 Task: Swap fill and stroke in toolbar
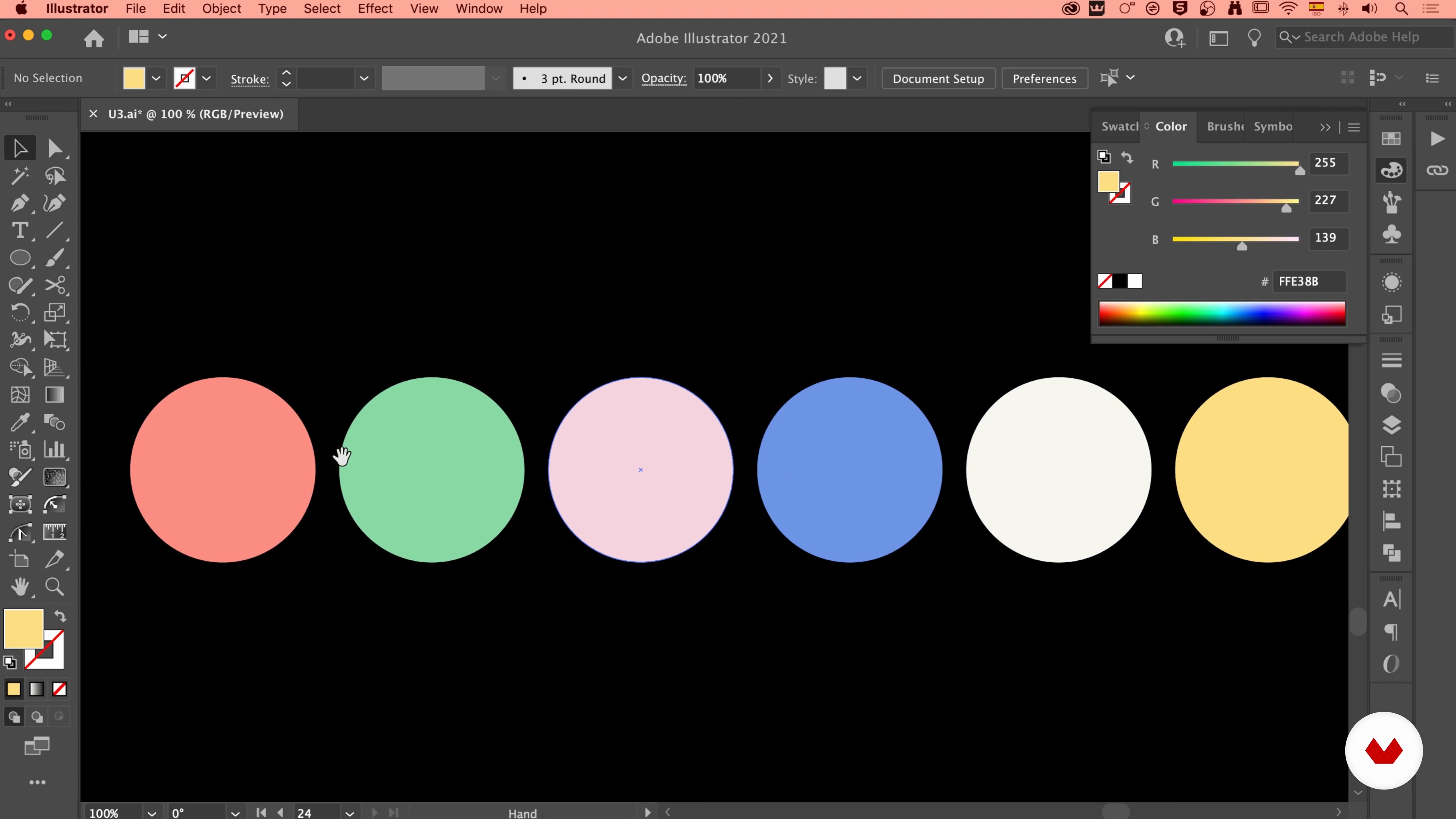tap(60, 615)
